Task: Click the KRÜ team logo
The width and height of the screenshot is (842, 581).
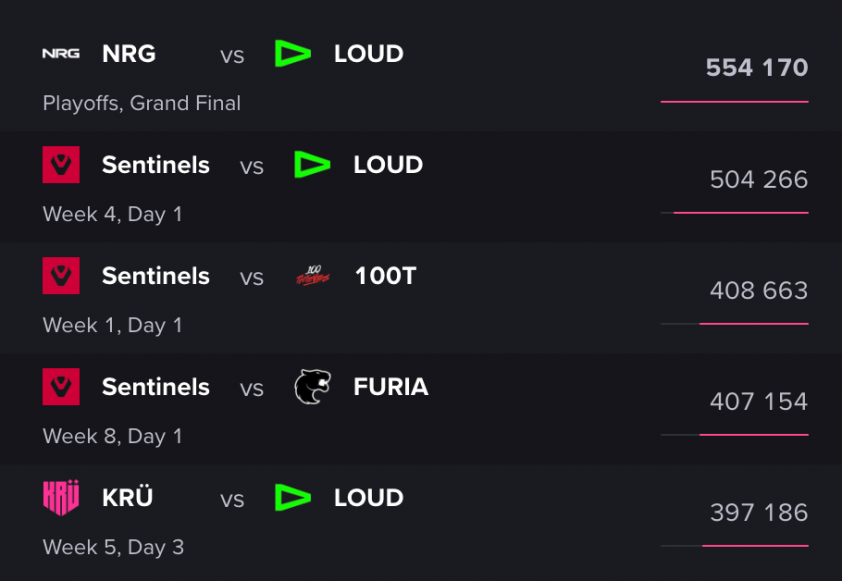Action: pos(61,498)
